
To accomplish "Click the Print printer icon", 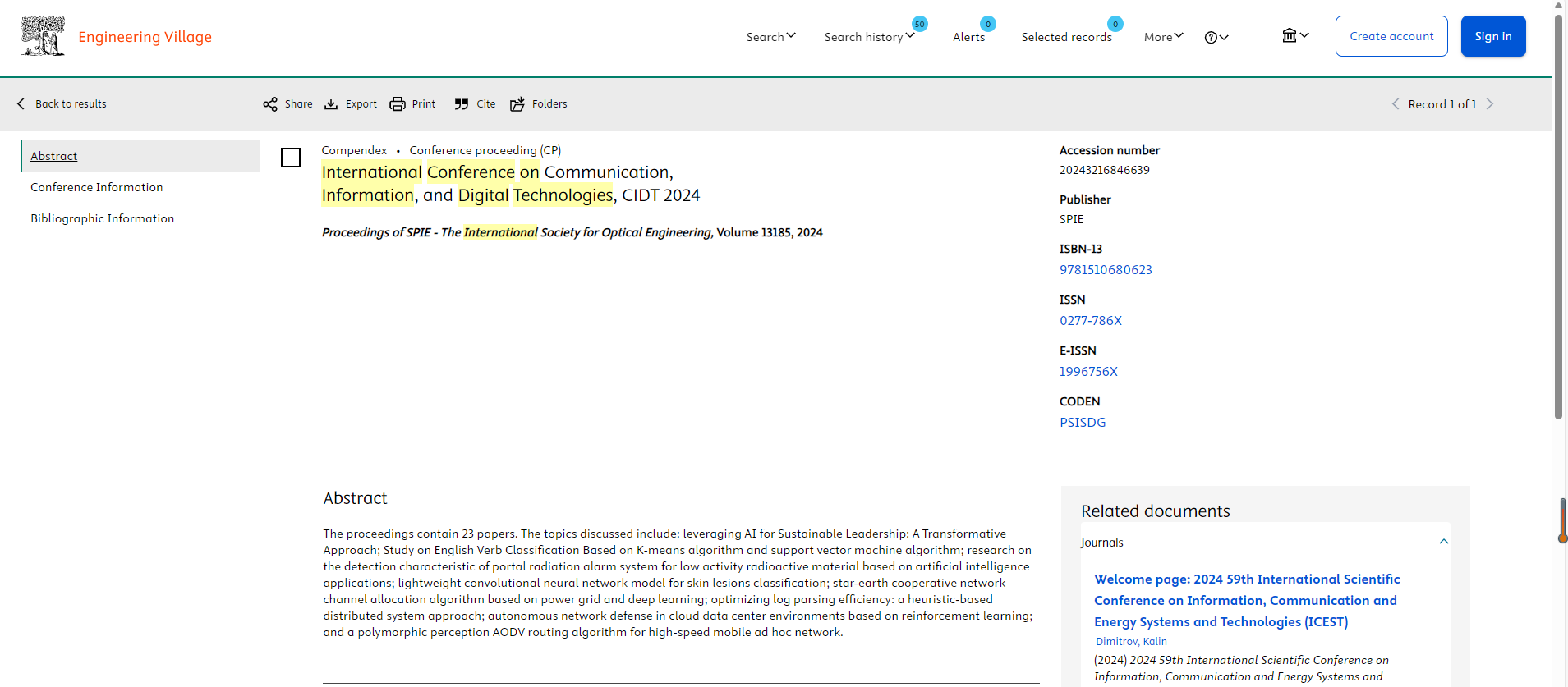I will pyautogui.click(x=398, y=104).
